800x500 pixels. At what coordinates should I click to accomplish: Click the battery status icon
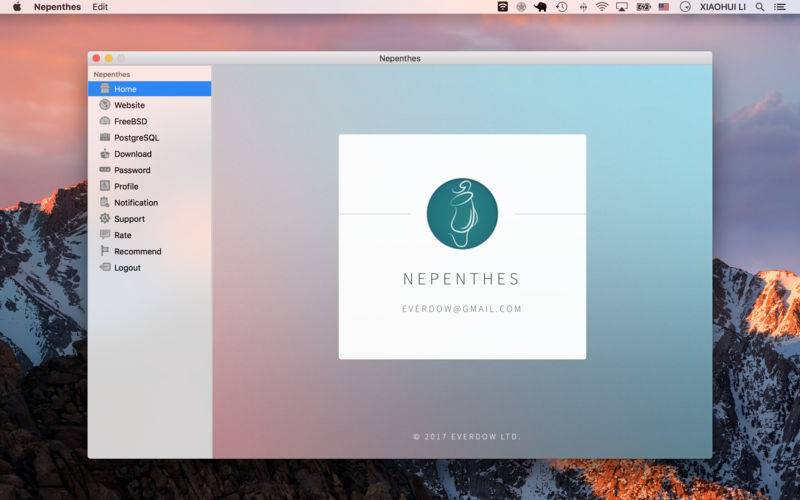643,7
